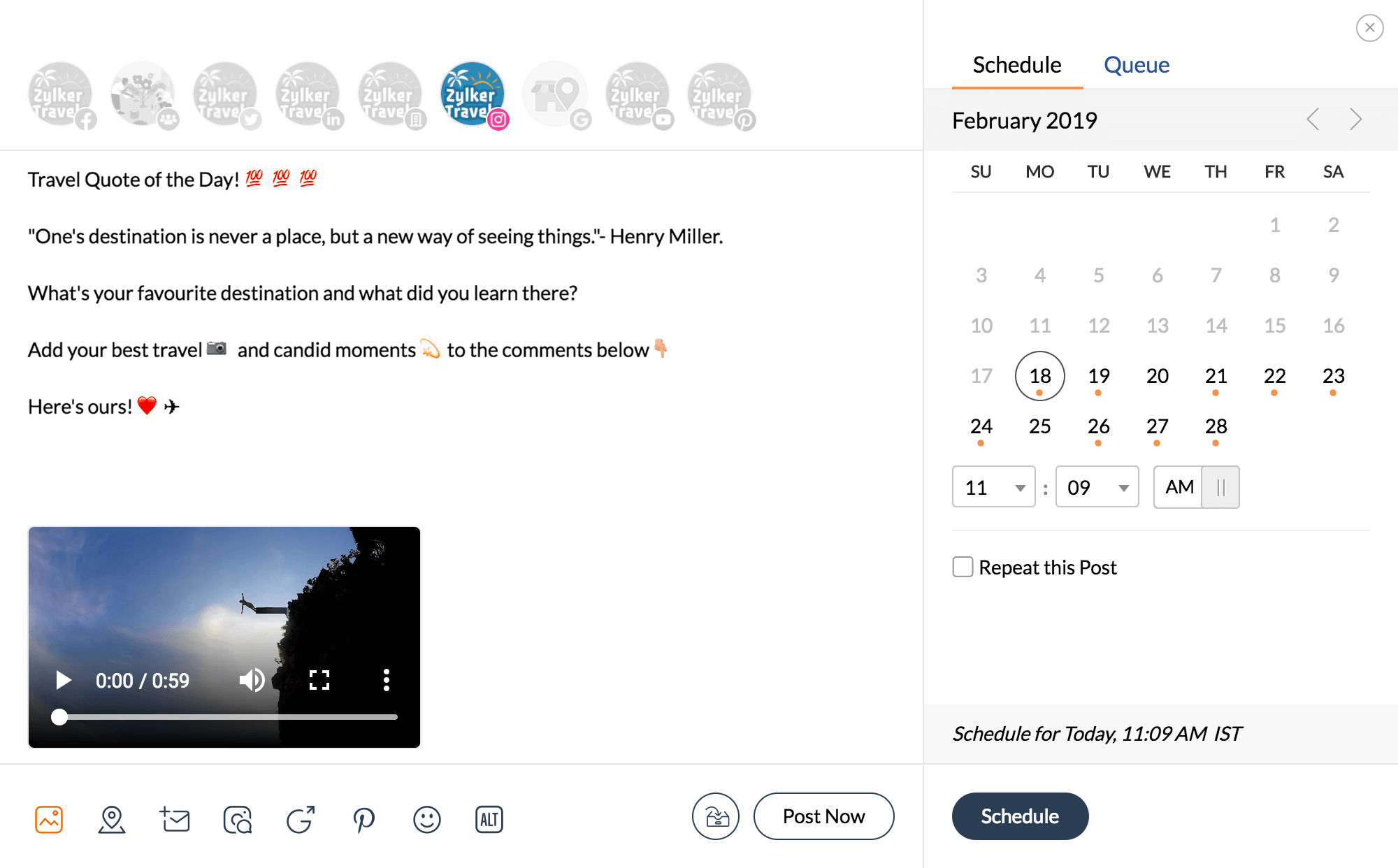
Task: Expand the minutes dropdown selector
Action: coord(1121,488)
